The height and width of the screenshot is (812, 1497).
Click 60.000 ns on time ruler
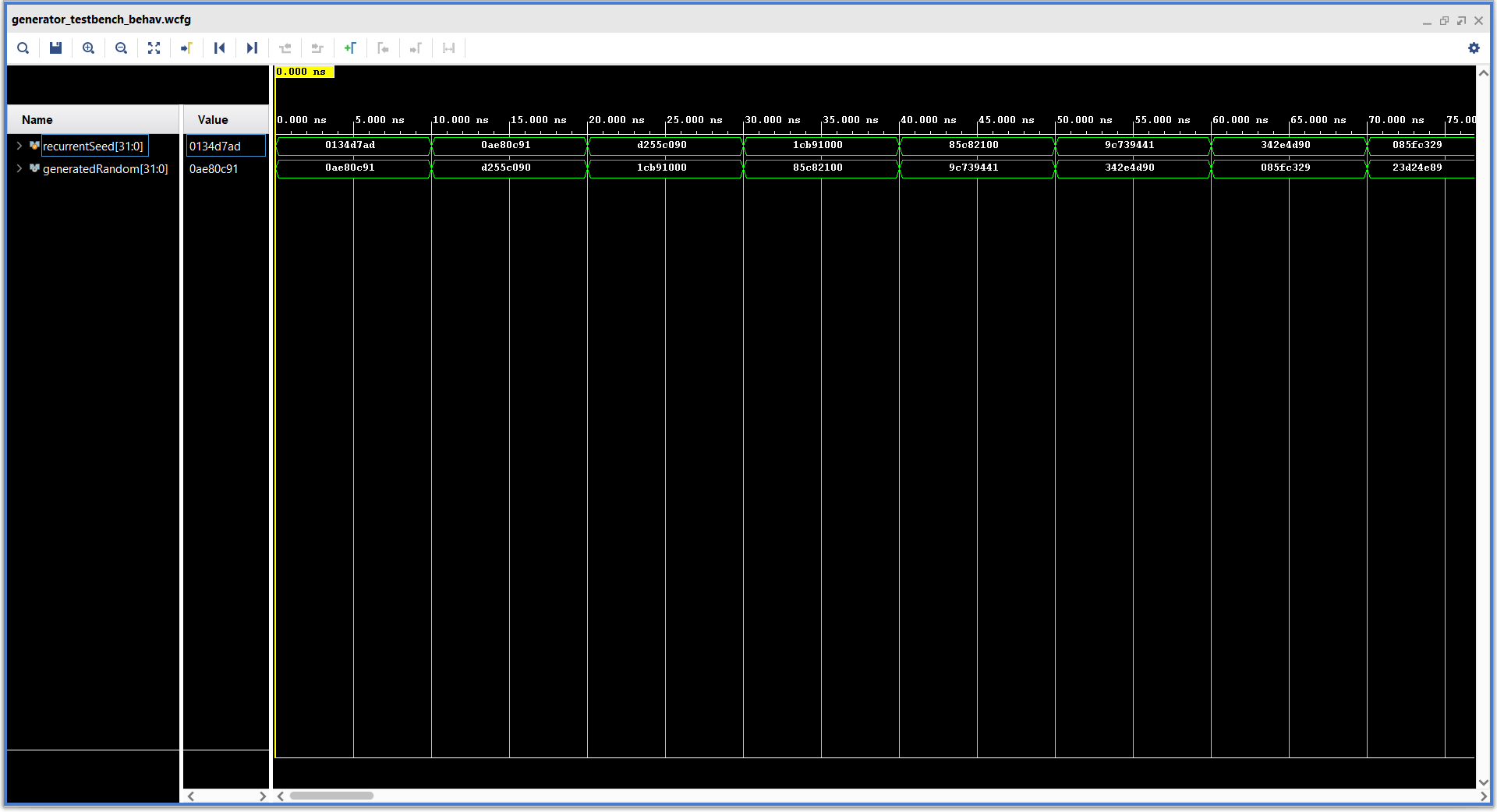pyautogui.click(x=1240, y=120)
